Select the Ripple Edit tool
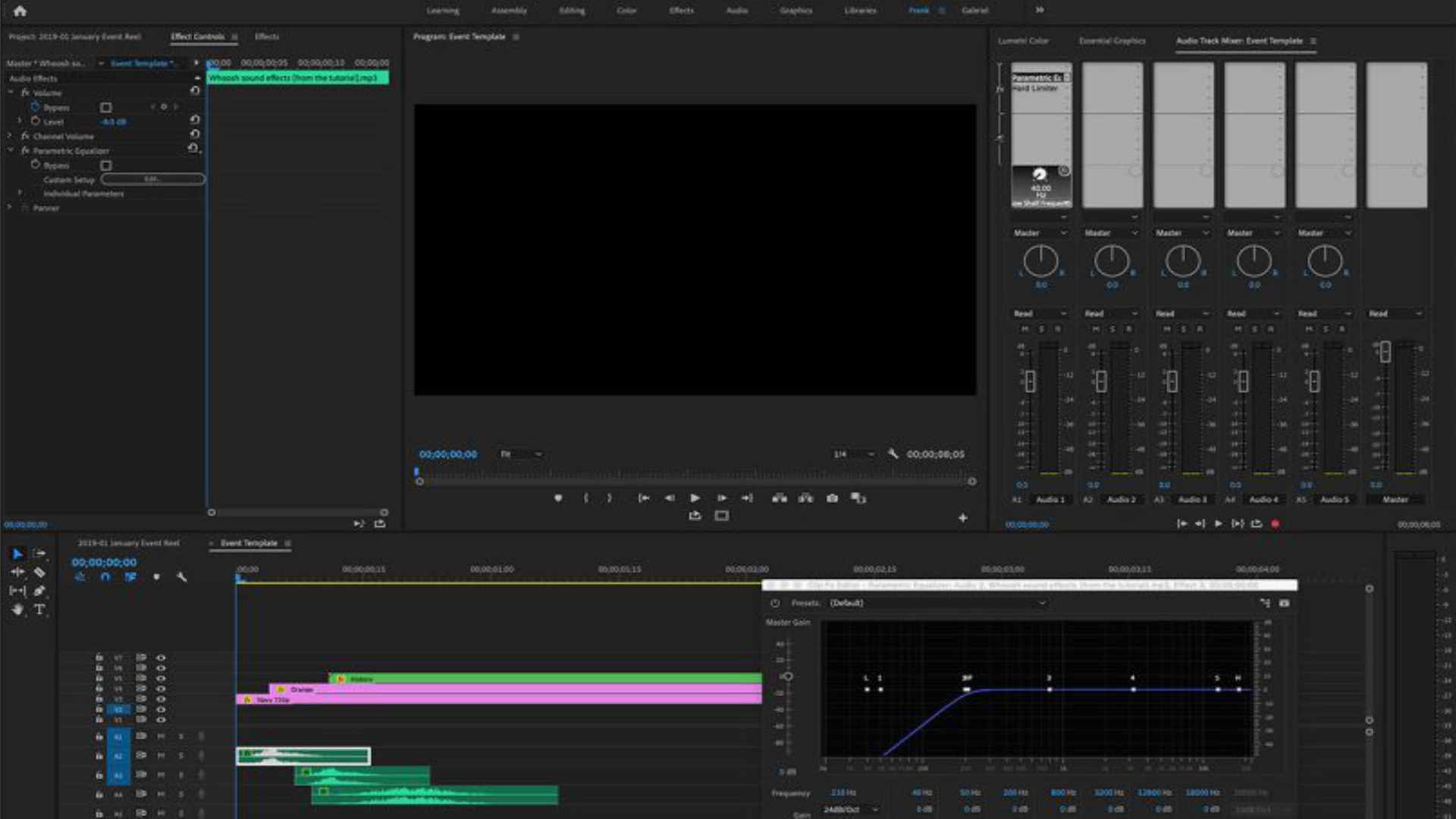 [x=17, y=573]
